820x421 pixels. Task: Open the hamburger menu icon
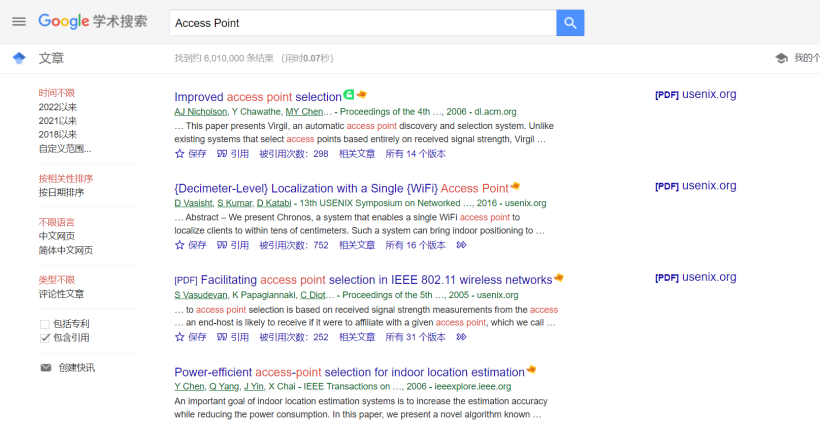point(19,22)
